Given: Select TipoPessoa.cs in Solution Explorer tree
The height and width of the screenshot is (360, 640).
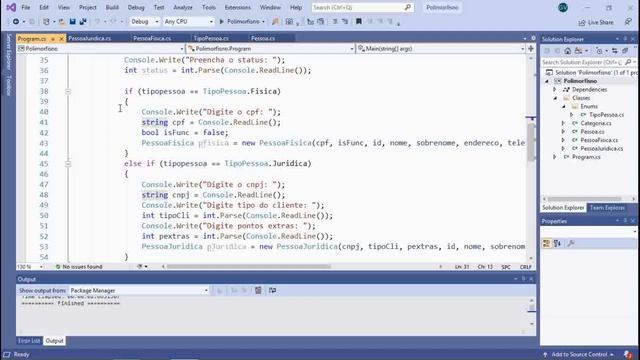Looking at the screenshot, I should [x=606, y=115].
